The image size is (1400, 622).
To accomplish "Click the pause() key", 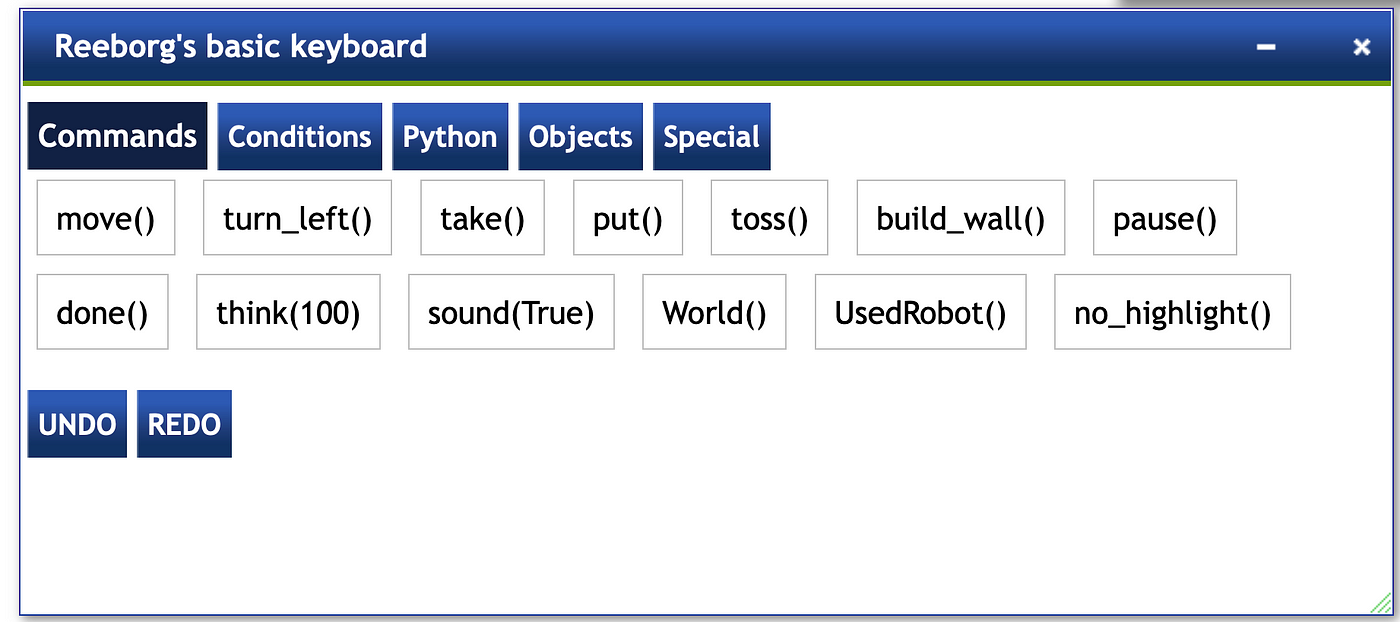I will tap(1165, 218).
